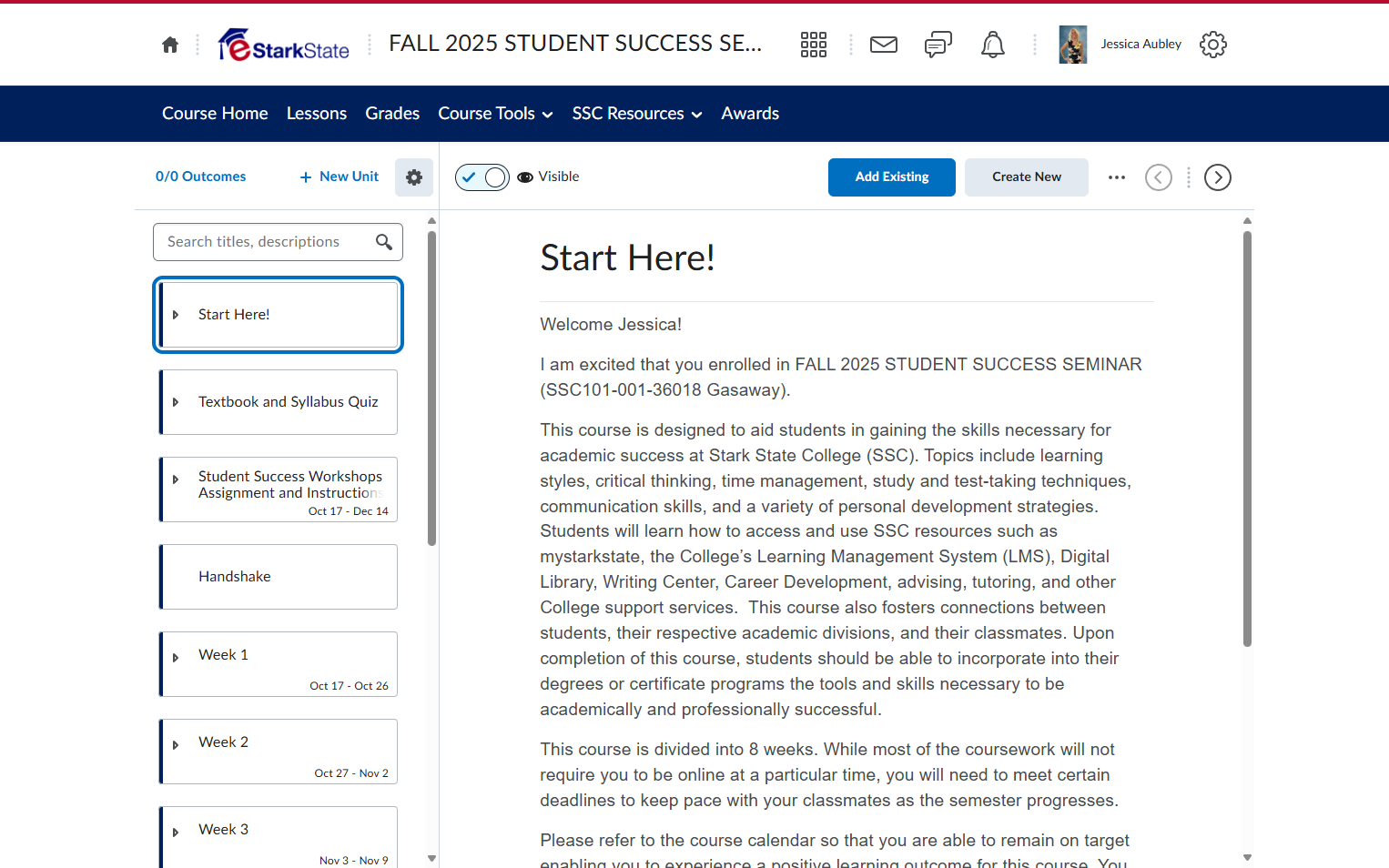Open the message alerts envelope icon
The width and height of the screenshot is (1389, 868).
884,45
